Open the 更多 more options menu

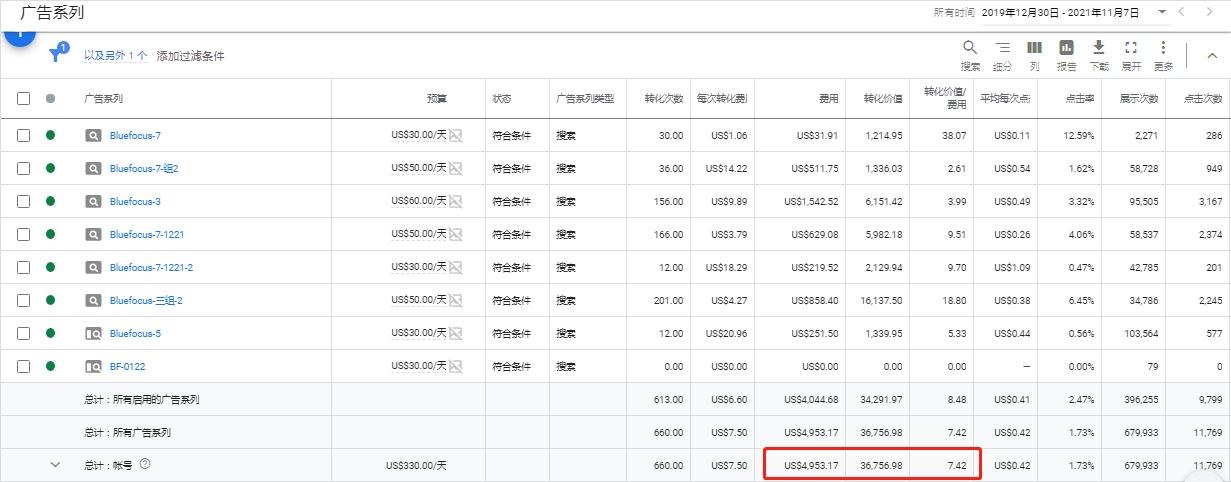coord(1163,55)
